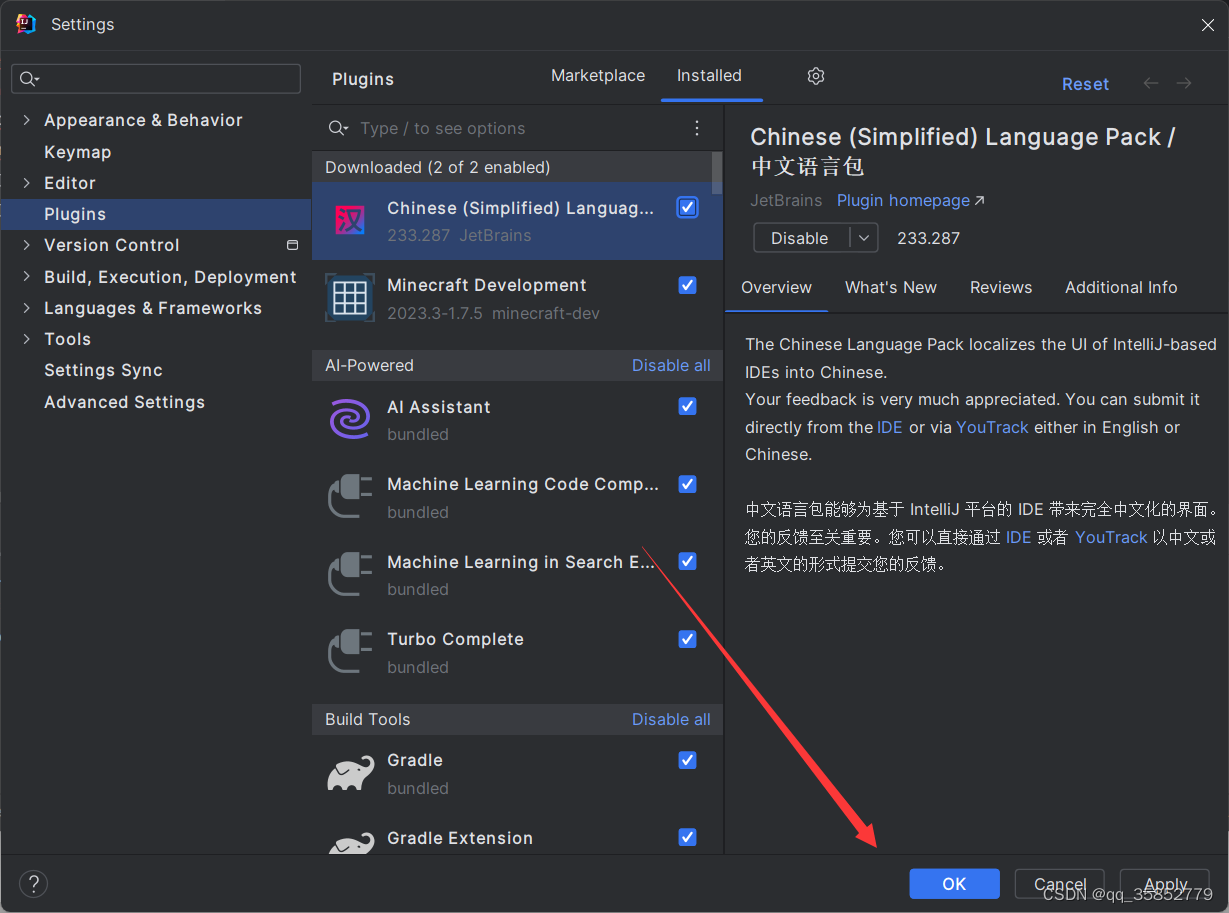Uncheck the Chinese Language Pack checkbox
Image resolution: width=1229 pixels, height=913 pixels.
[x=687, y=207]
